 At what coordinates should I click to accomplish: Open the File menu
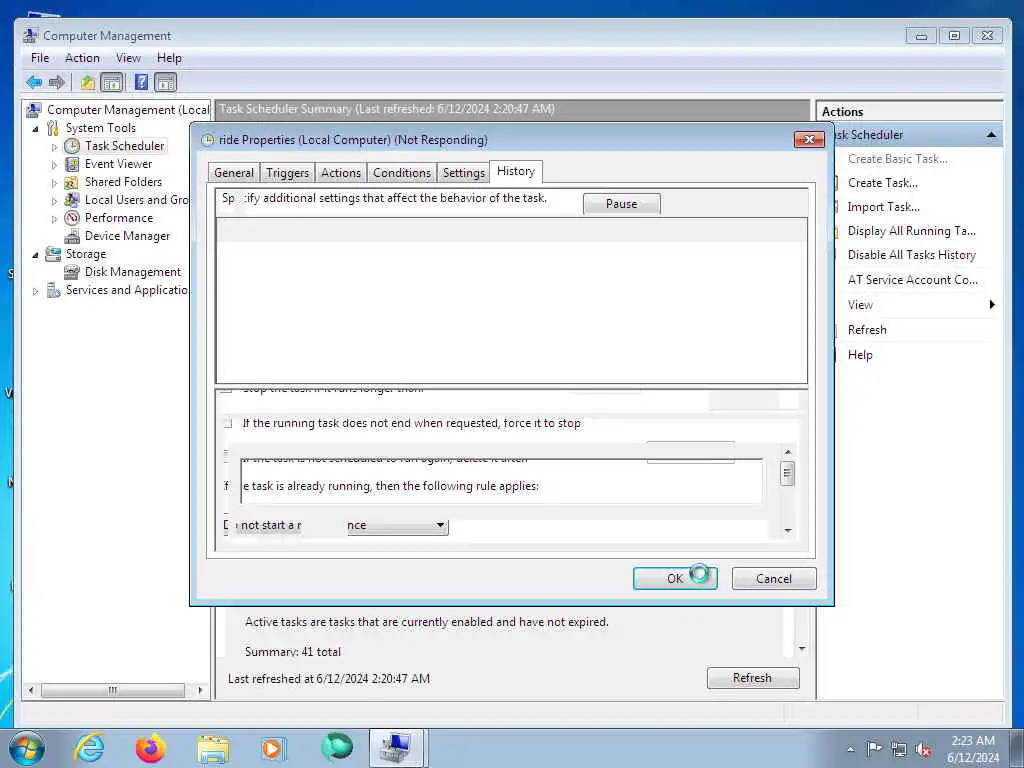(40, 58)
